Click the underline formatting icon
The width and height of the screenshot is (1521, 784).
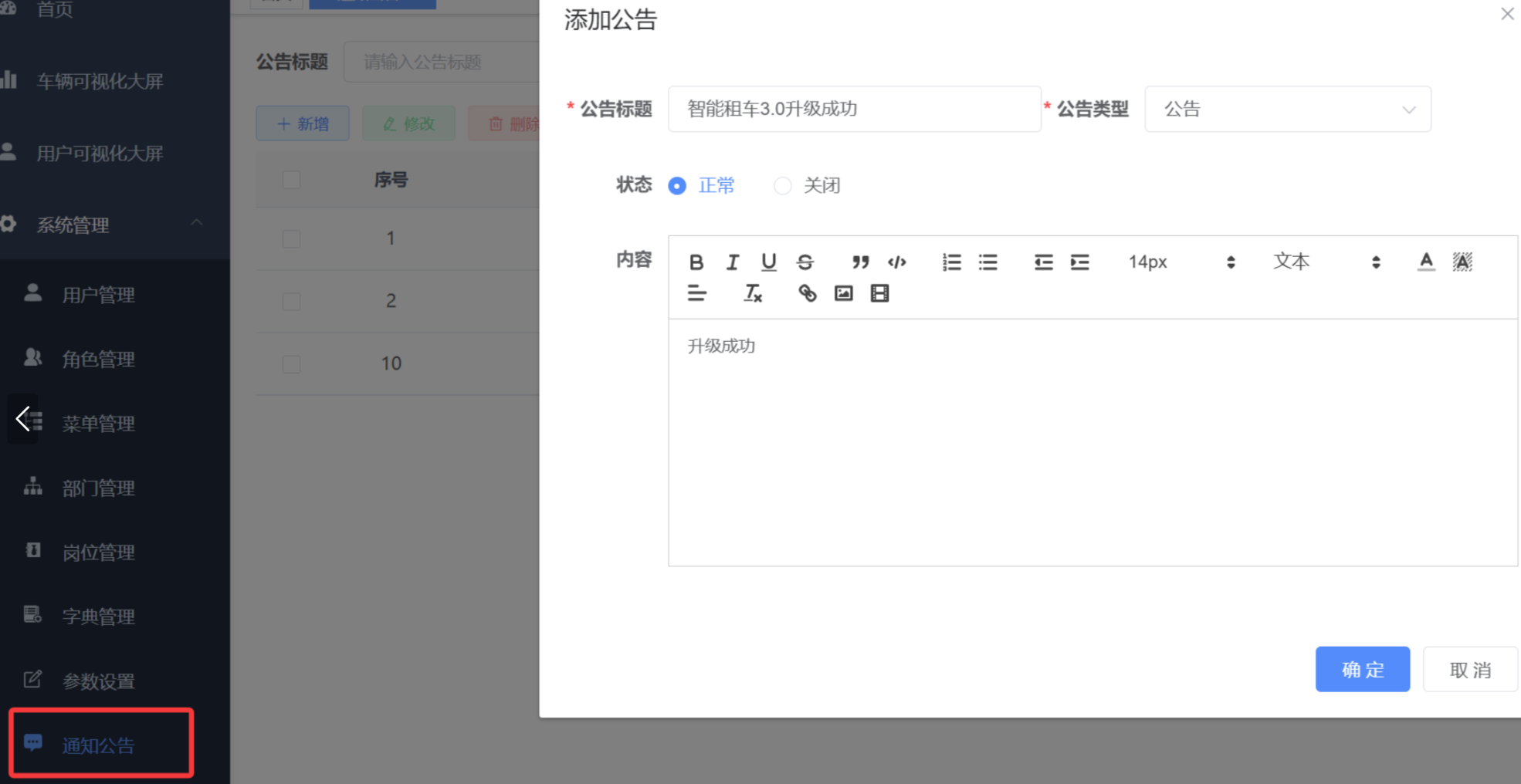coord(768,262)
